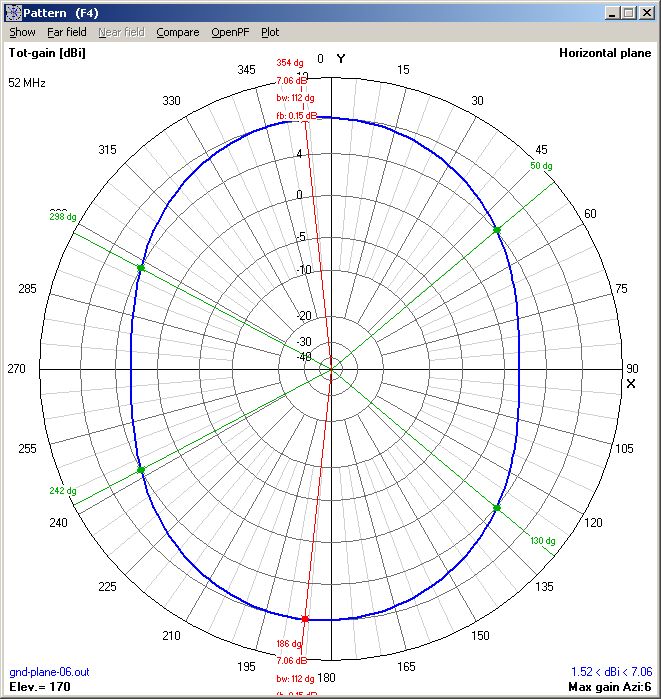Screen dimensions: 661x699
Task: Open the Plot menu
Action: click(270, 32)
